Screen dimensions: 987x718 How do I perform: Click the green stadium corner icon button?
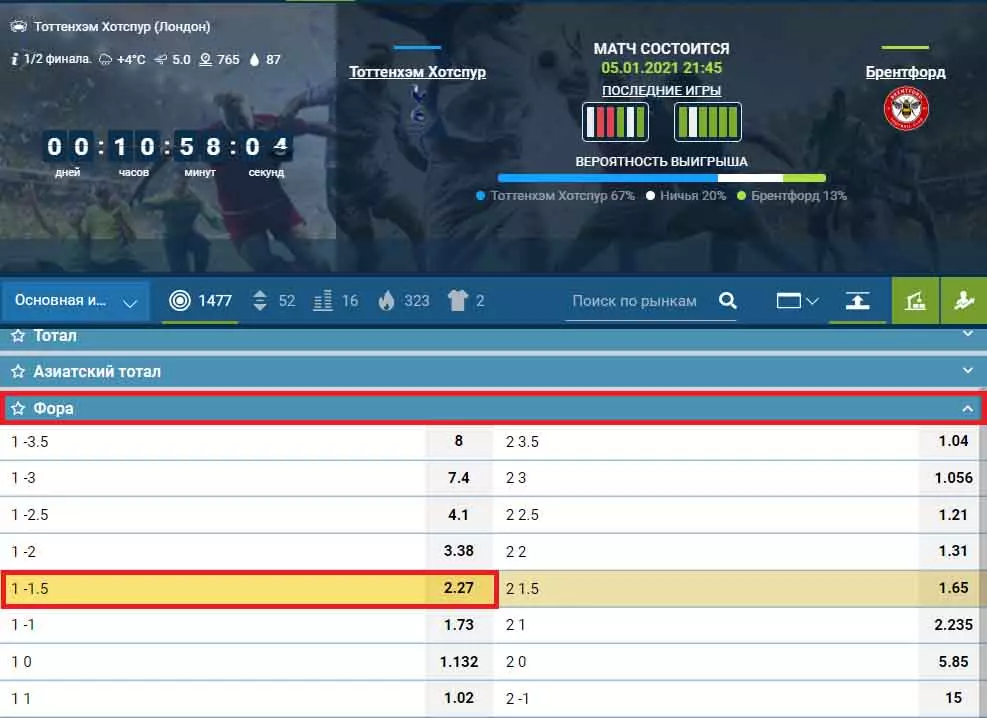[x=915, y=301]
